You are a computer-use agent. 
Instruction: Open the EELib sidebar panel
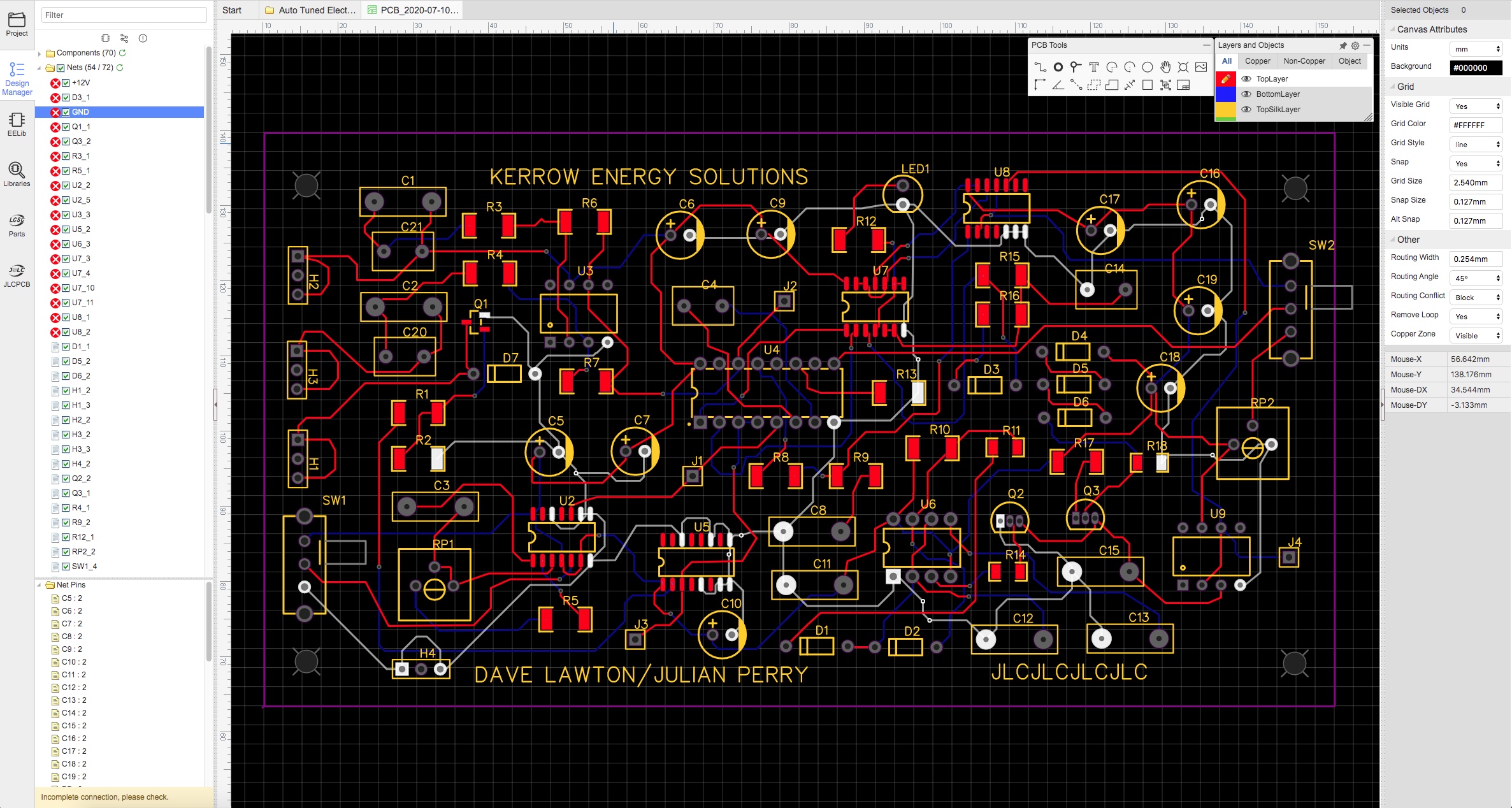[17, 125]
